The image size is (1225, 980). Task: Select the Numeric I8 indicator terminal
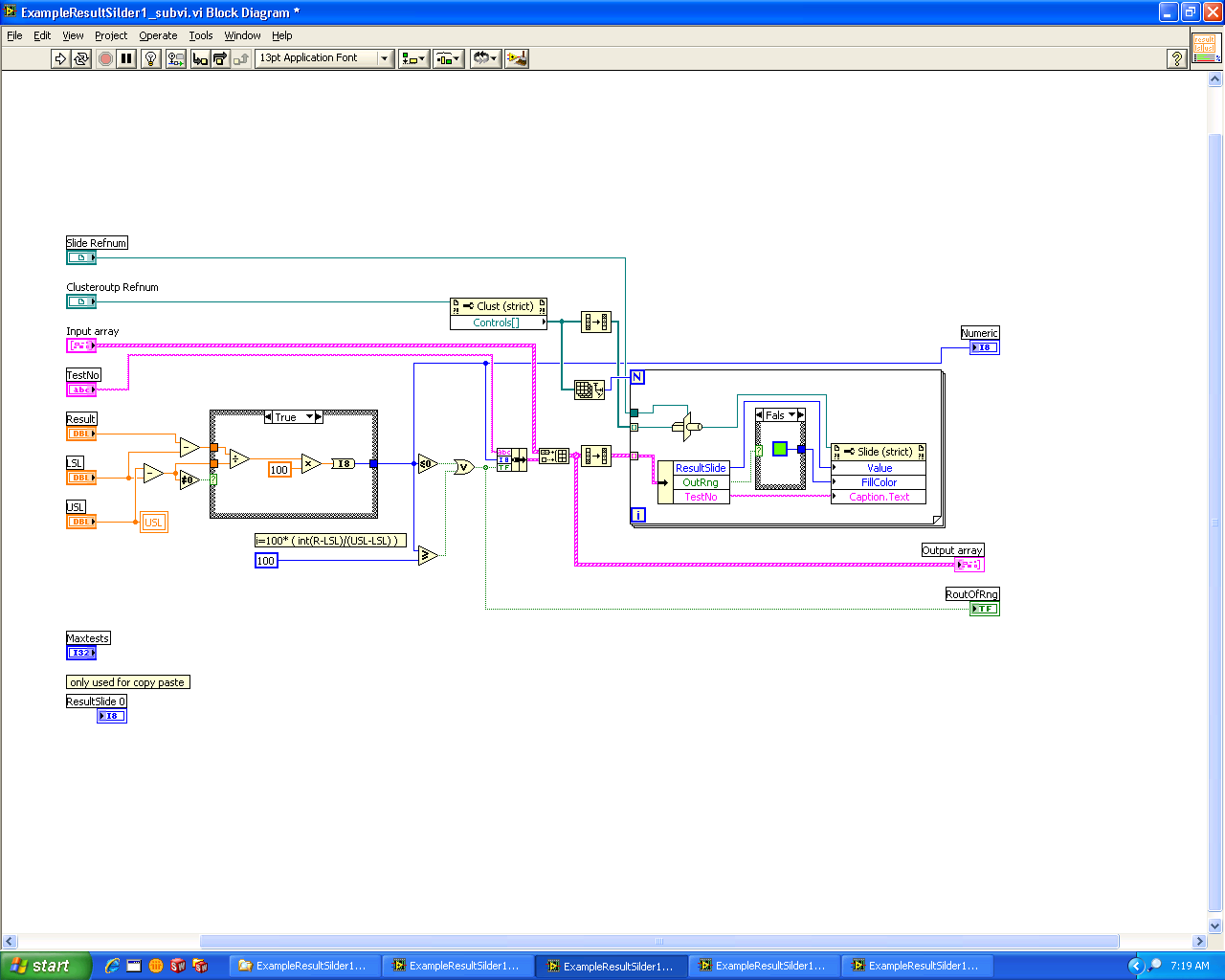point(984,347)
